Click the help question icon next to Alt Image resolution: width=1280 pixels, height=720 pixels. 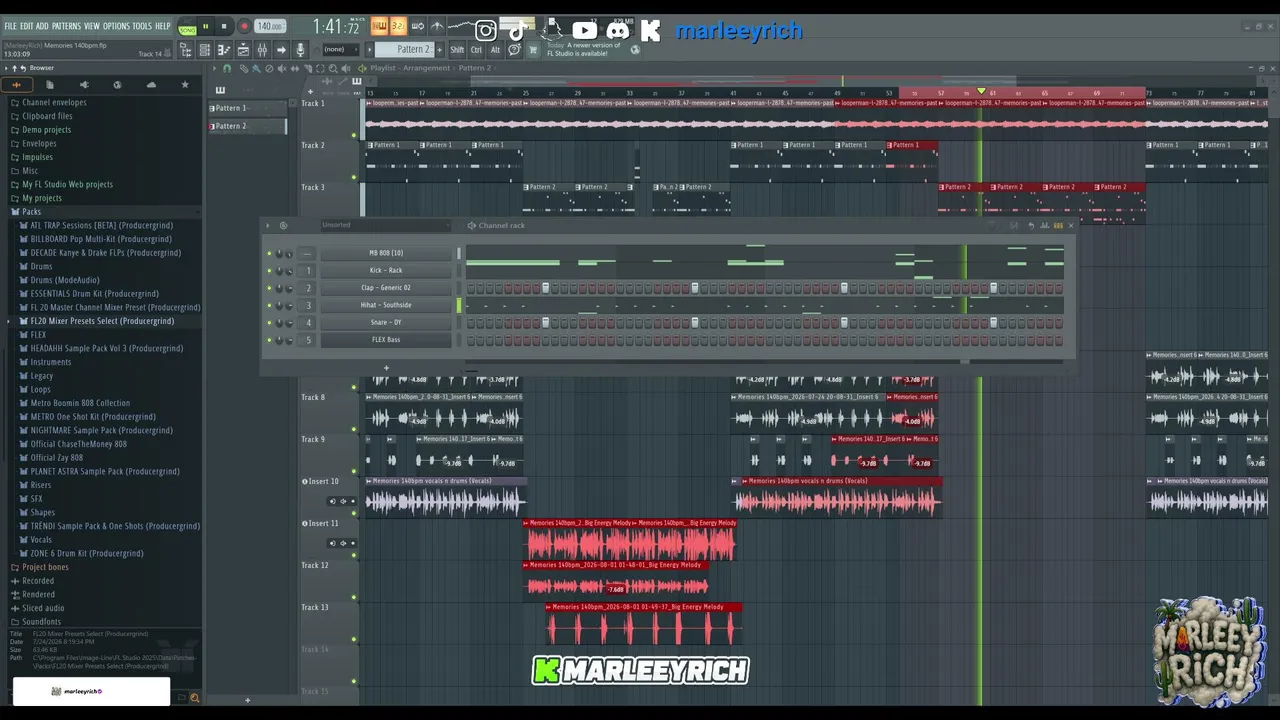point(514,50)
